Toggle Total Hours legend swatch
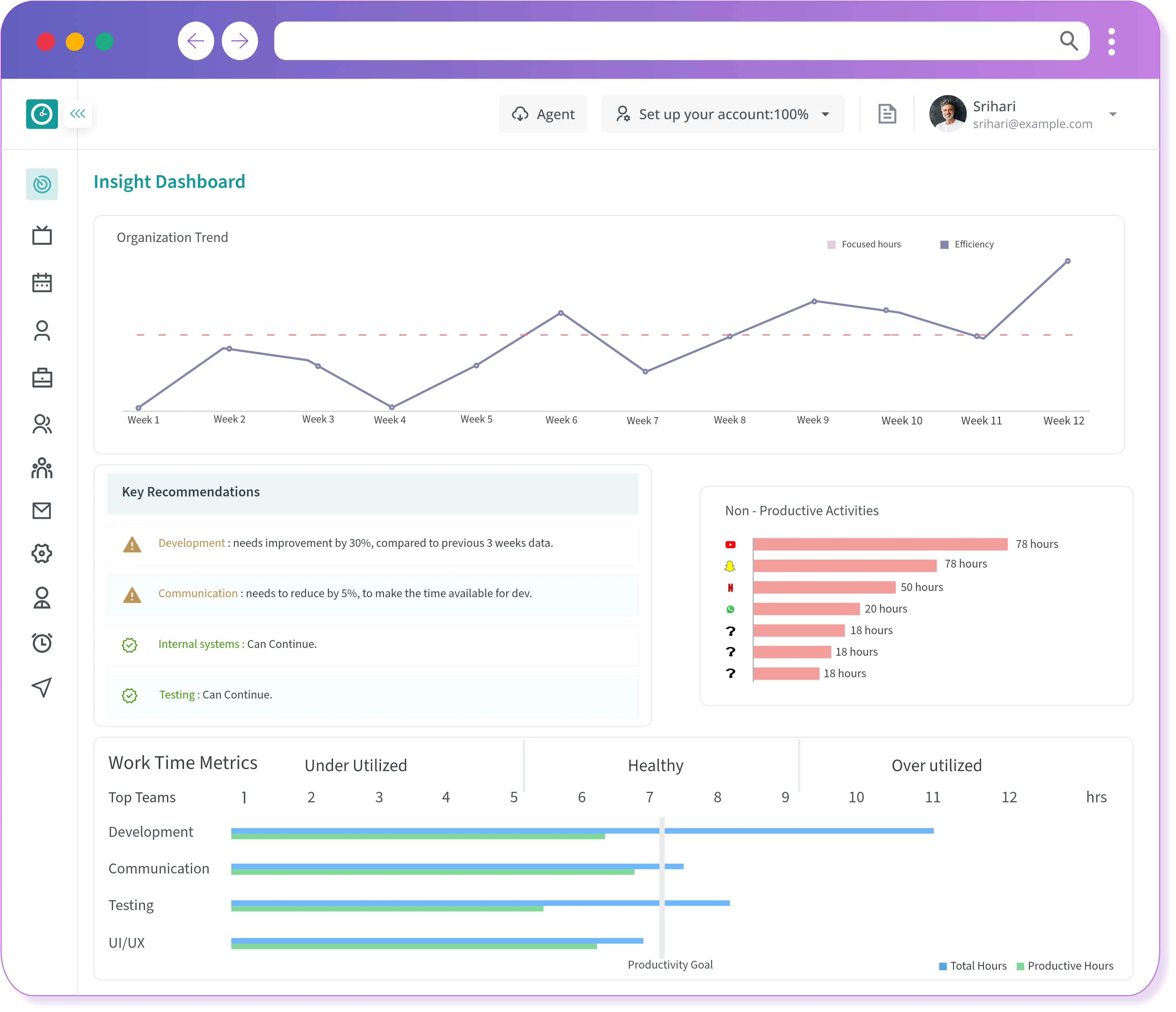 (943, 966)
